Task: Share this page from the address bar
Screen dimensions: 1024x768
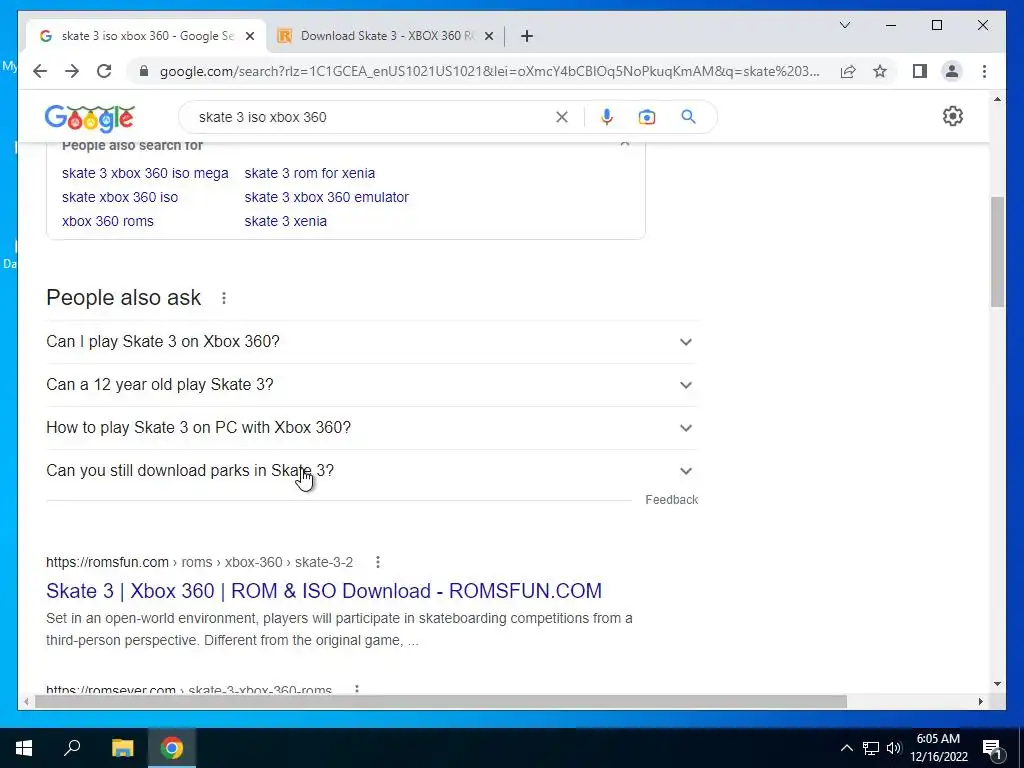Action: [x=848, y=71]
